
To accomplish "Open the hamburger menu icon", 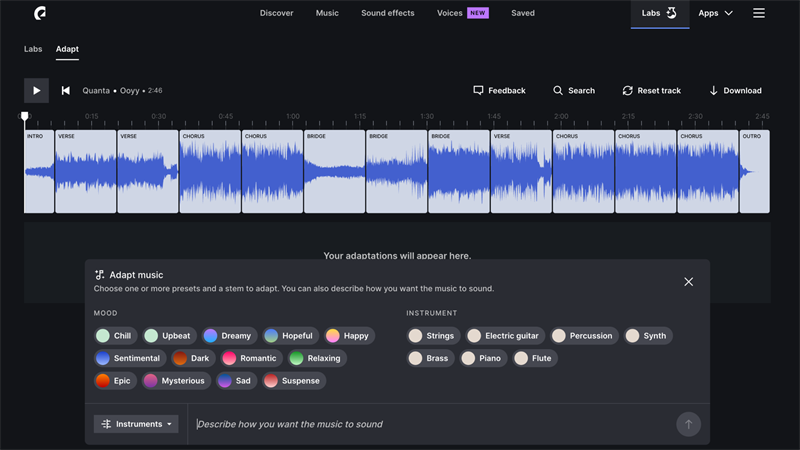I will [759, 13].
